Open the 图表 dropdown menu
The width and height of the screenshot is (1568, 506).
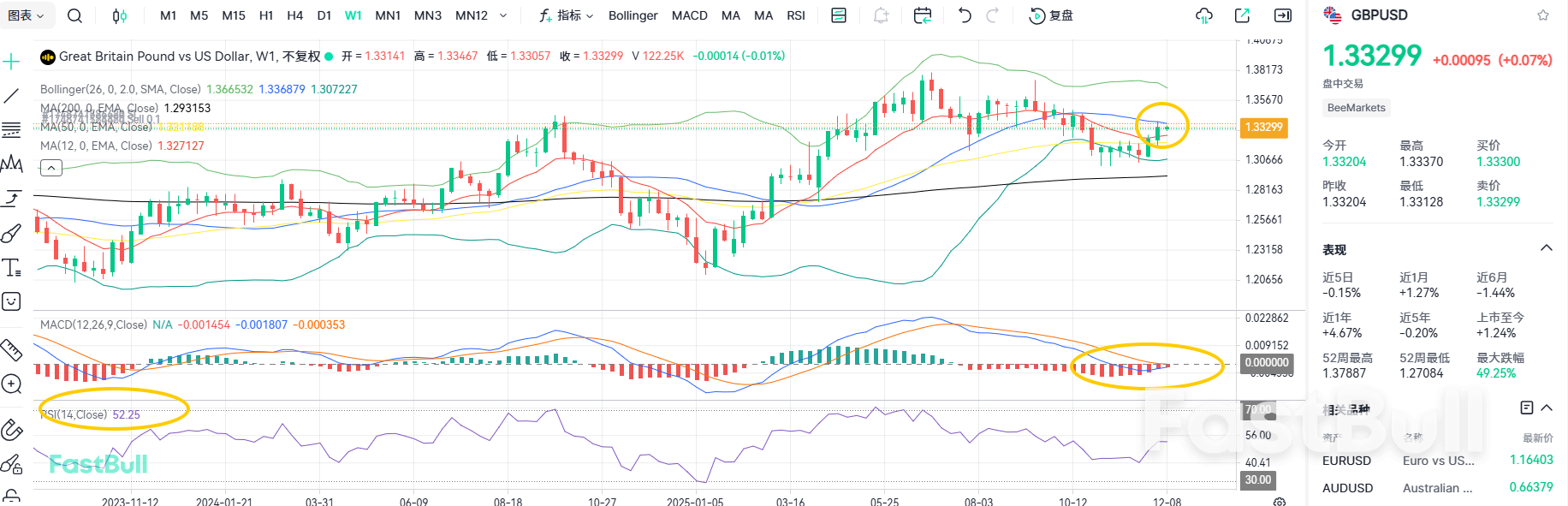point(27,15)
